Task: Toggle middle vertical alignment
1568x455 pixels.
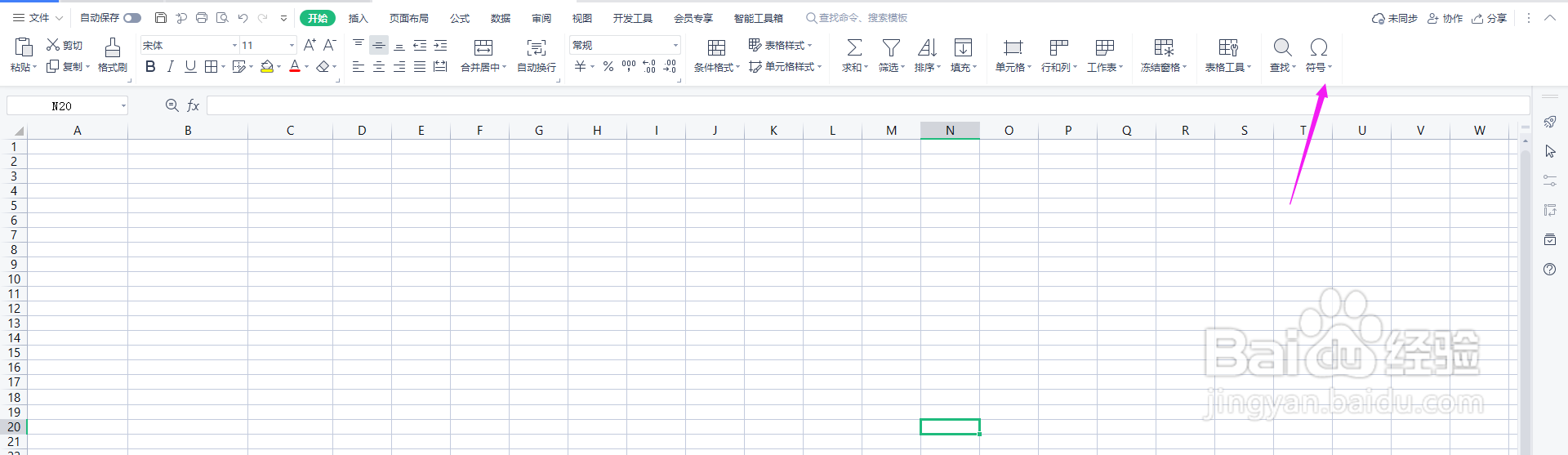Action: click(379, 45)
